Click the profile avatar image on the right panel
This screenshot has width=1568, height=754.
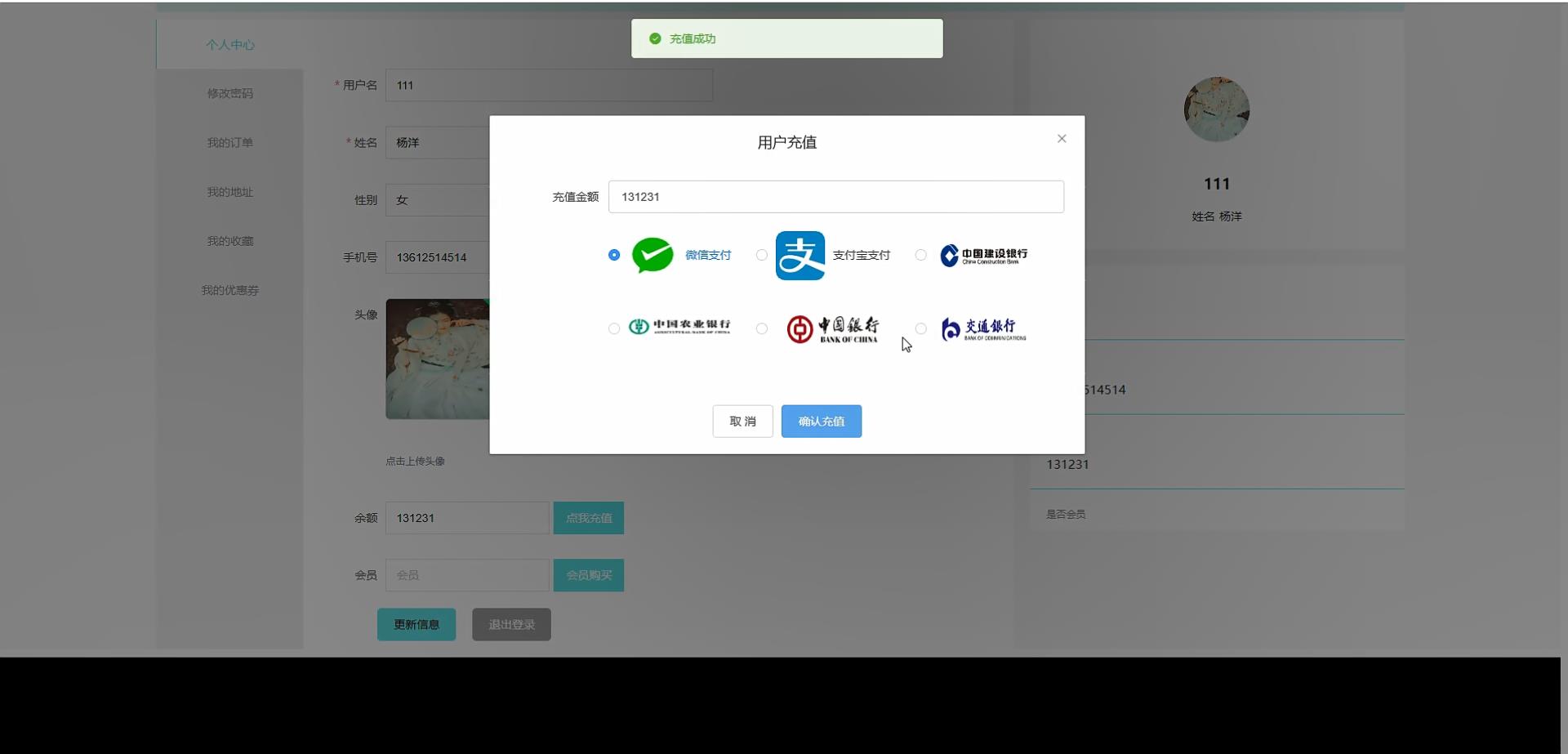pos(1216,109)
